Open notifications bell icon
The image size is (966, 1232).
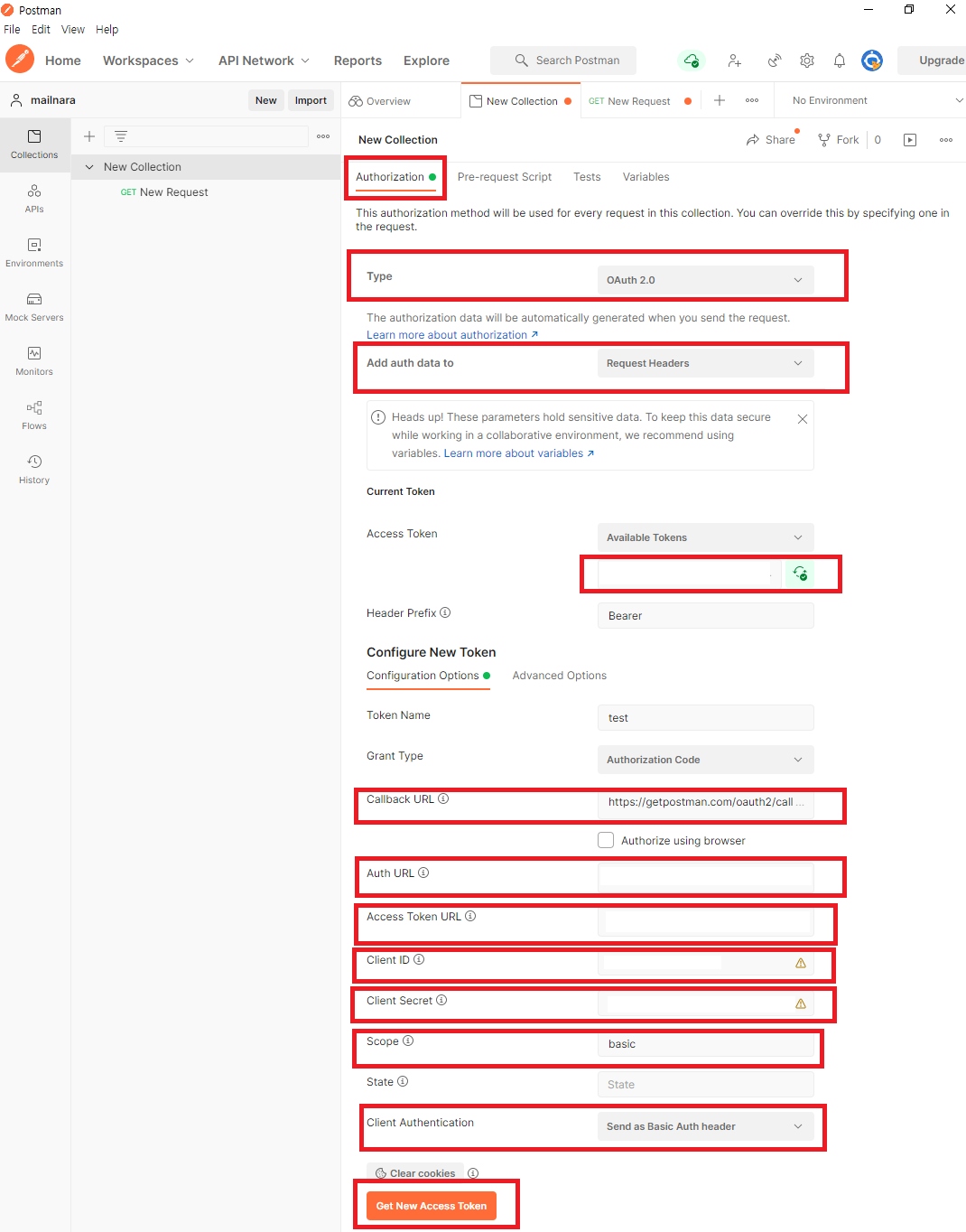[x=840, y=61]
